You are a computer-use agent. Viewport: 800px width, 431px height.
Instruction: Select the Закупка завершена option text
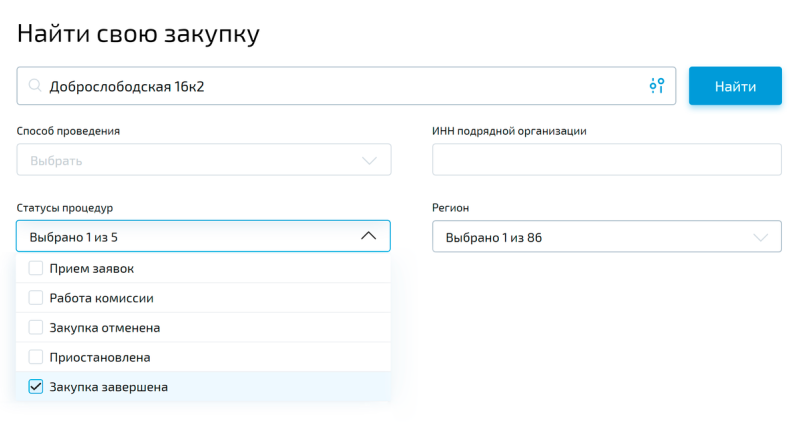(109, 387)
